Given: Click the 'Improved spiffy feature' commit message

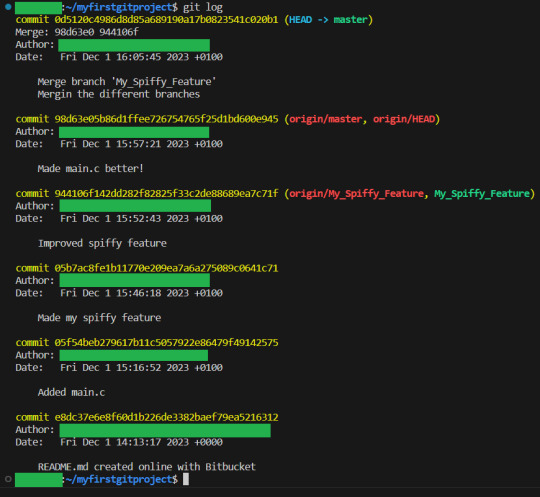Looking at the screenshot, I should click(x=102, y=244).
